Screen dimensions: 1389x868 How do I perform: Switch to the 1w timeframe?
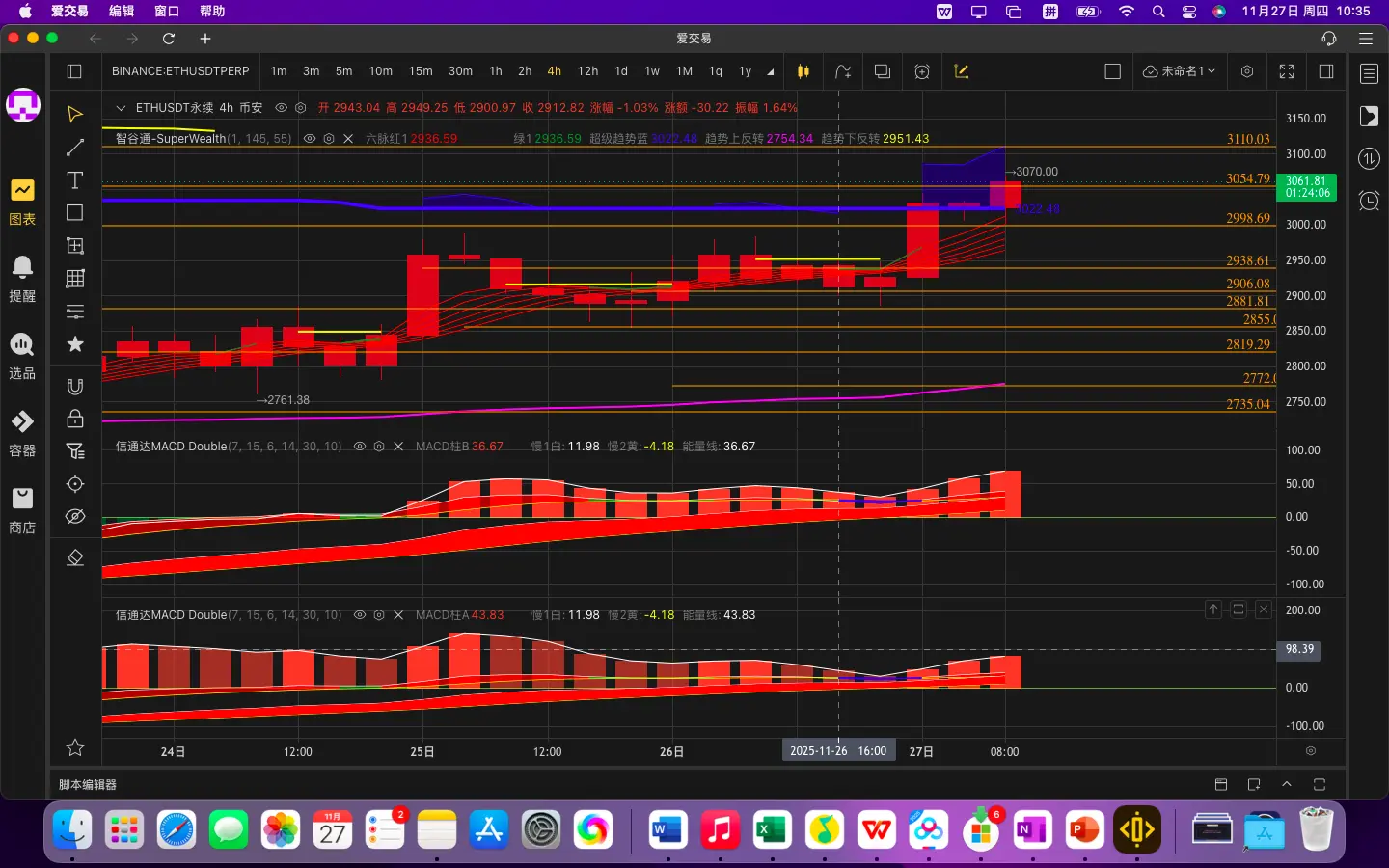pyautogui.click(x=652, y=71)
